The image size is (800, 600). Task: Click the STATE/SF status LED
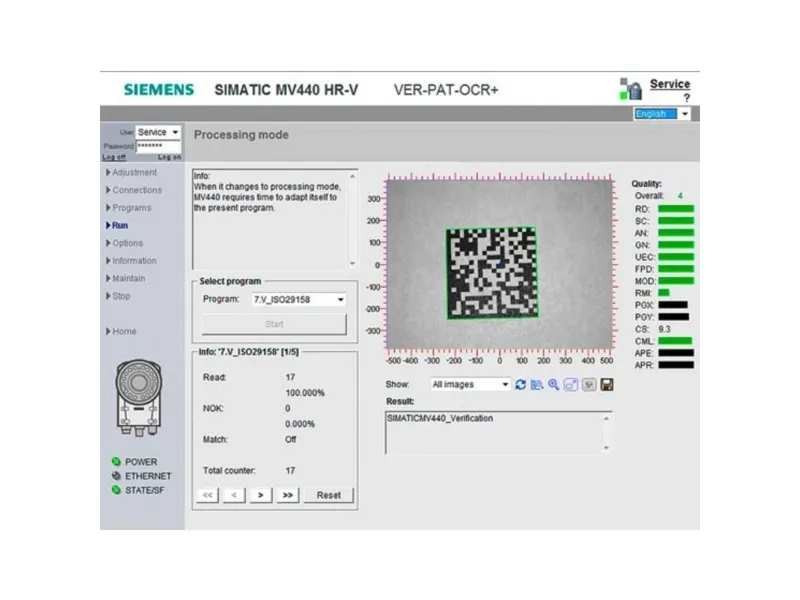116,490
